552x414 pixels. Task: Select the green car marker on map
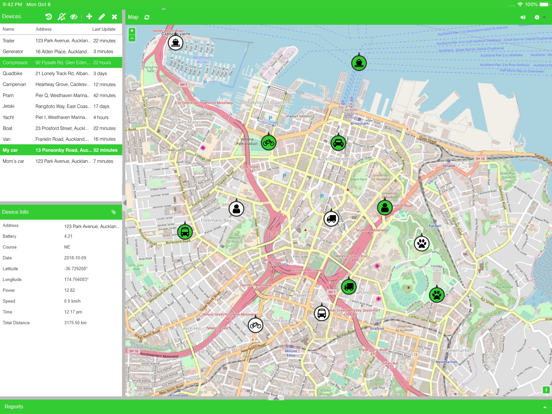coord(338,143)
